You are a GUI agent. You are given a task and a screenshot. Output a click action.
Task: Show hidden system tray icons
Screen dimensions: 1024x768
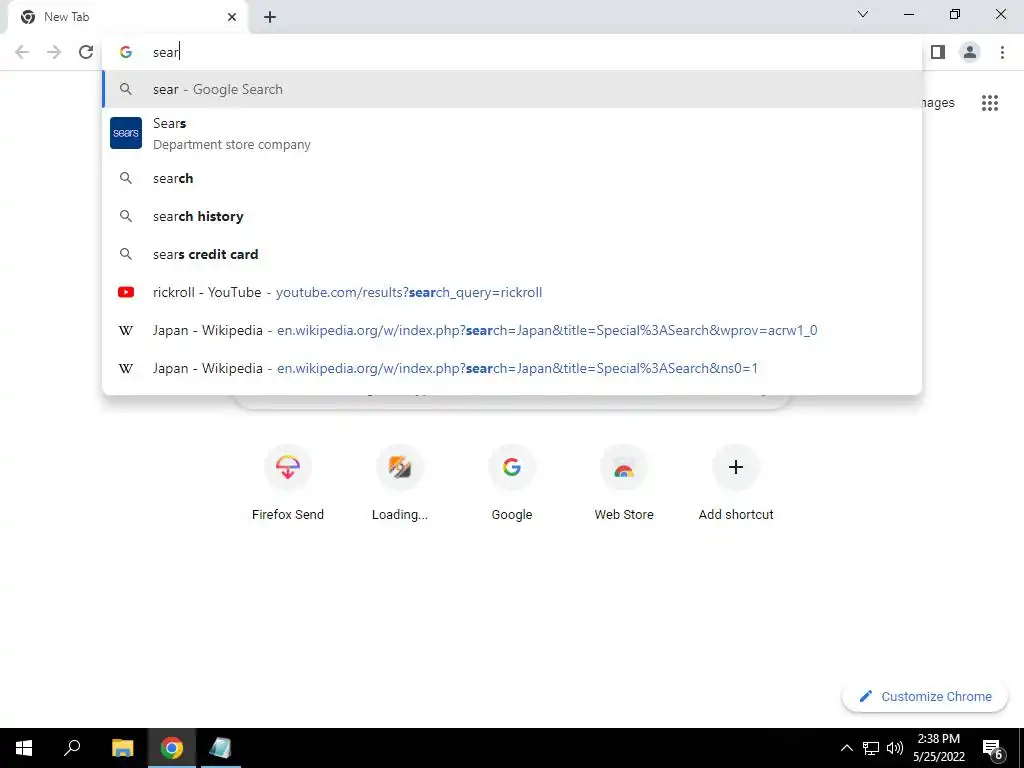pyautogui.click(x=846, y=748)
